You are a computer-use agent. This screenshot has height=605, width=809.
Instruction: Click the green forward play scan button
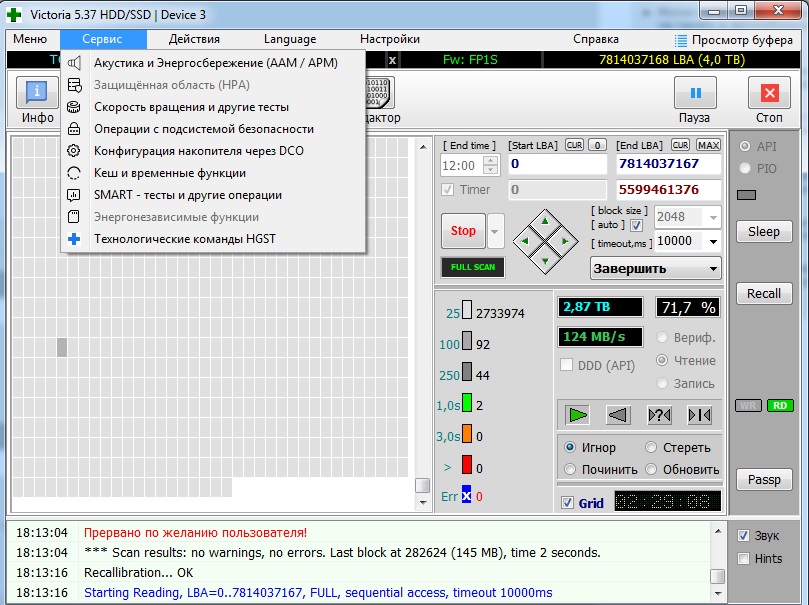[577, 415]
